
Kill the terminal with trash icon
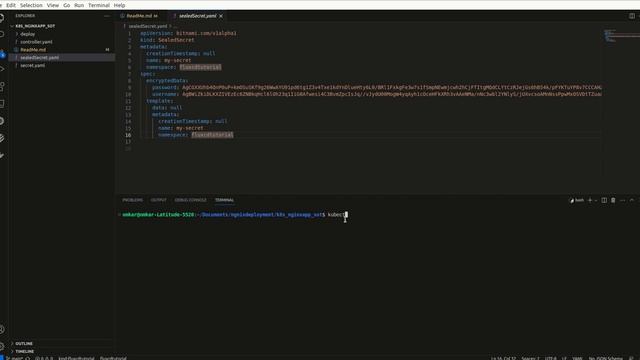click(613, 200)
